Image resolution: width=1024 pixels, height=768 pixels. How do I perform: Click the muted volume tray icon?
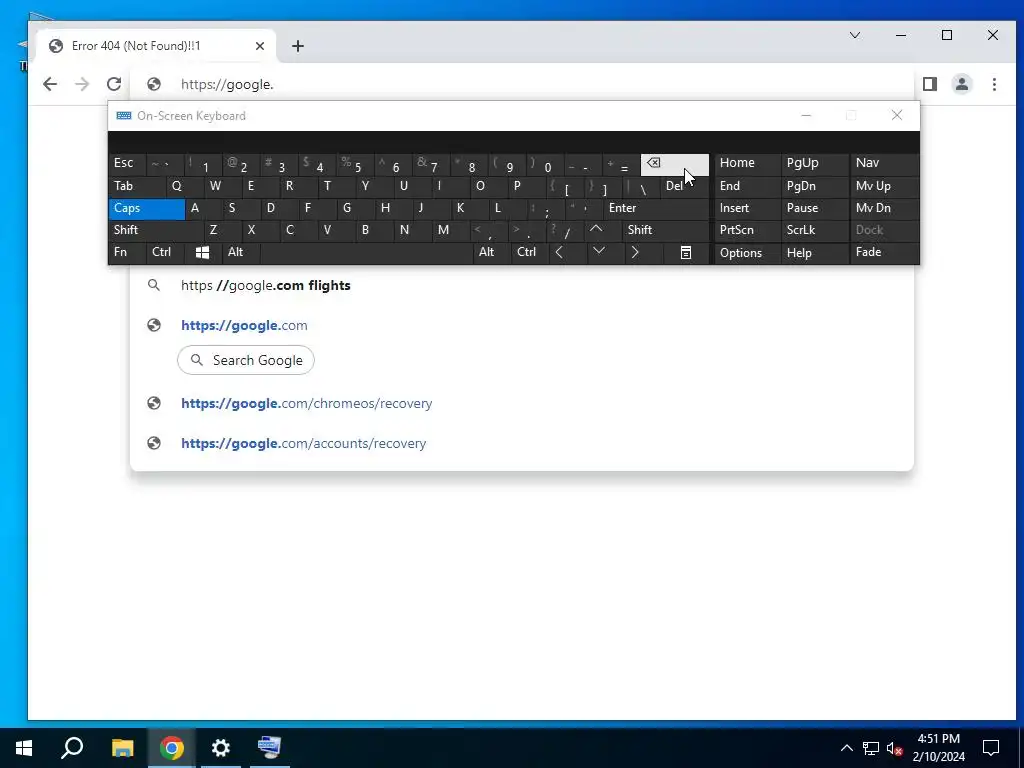895,748
